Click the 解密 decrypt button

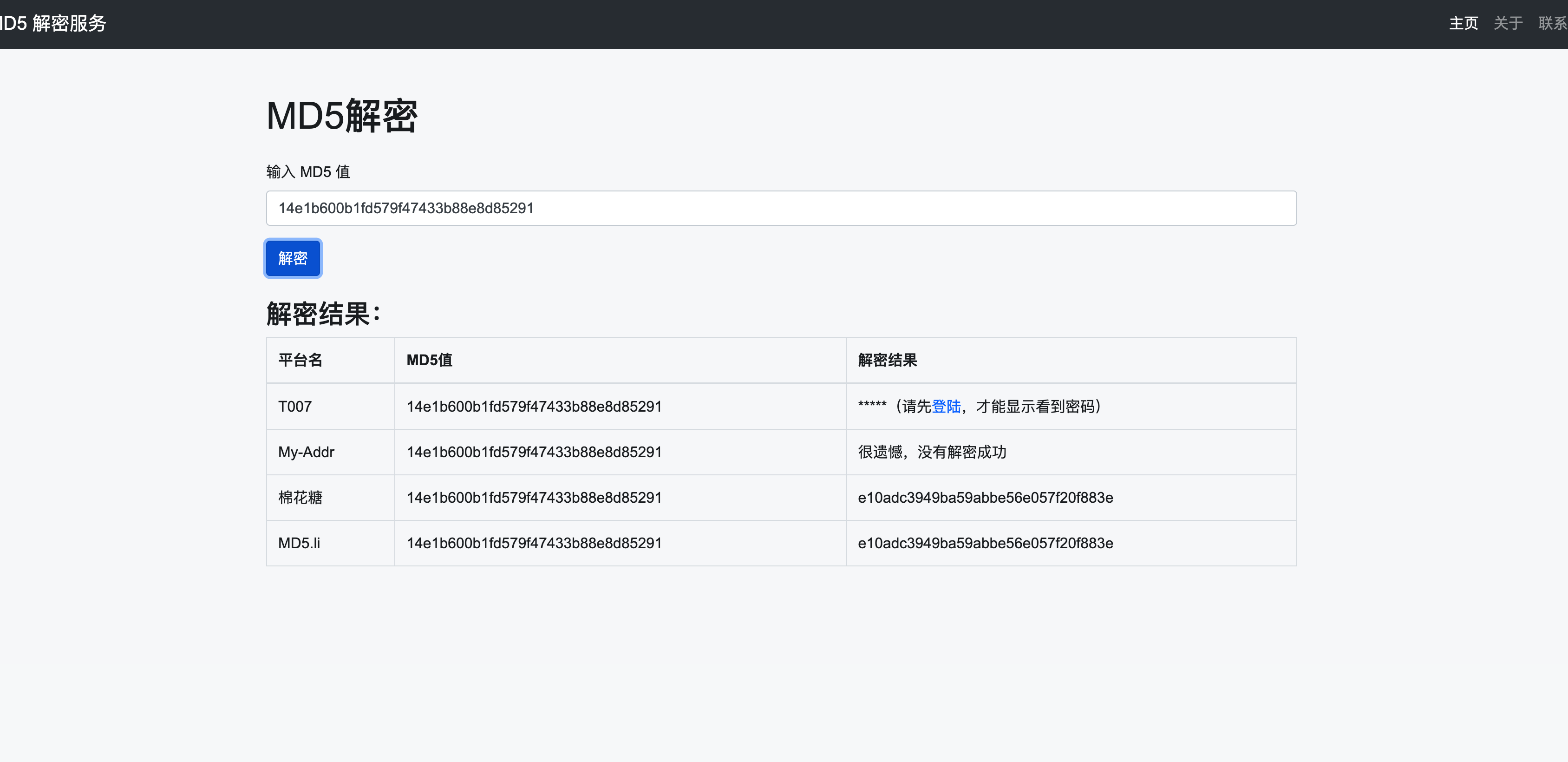click(293, 258)
